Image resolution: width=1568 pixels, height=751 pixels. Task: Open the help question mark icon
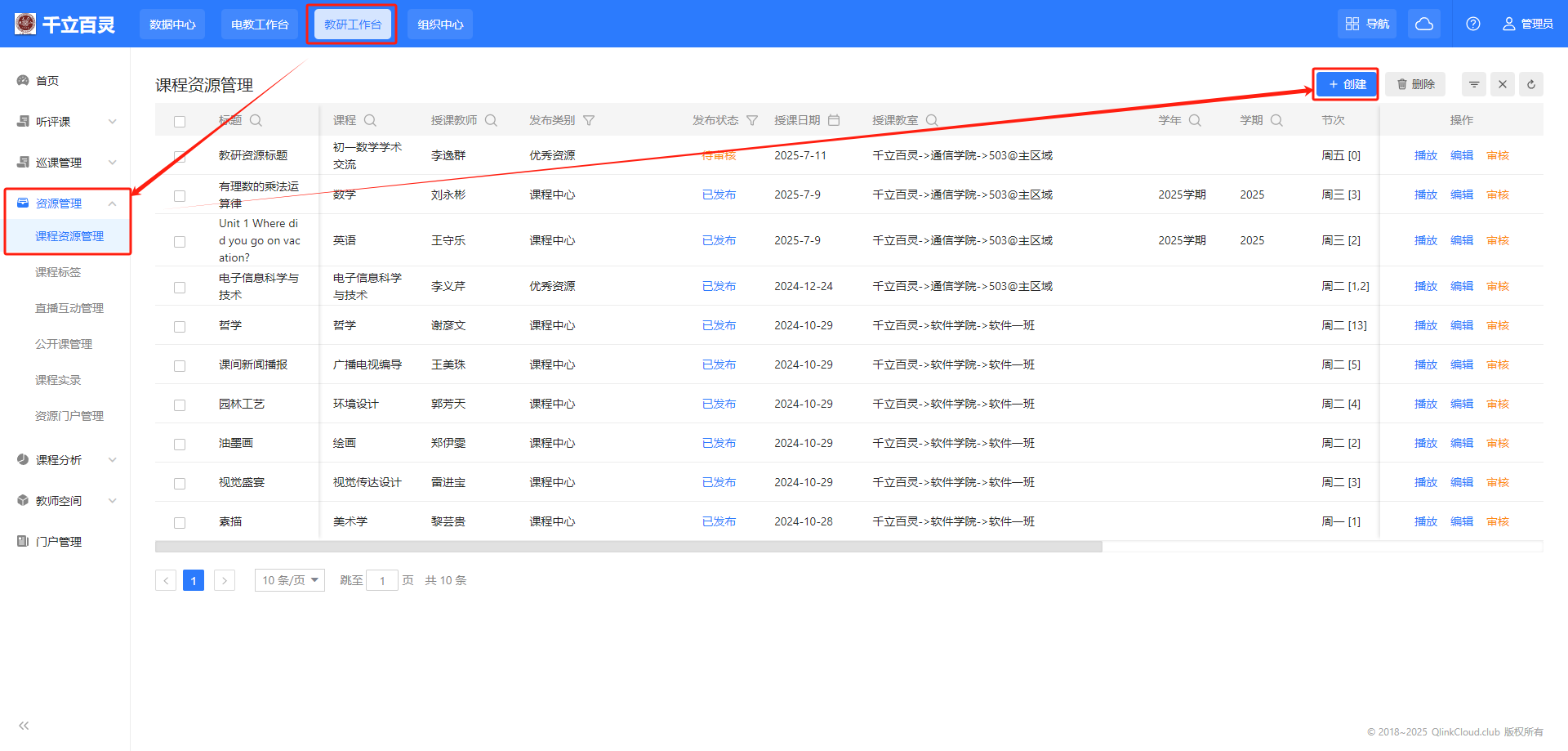(x=1473, y=24)
